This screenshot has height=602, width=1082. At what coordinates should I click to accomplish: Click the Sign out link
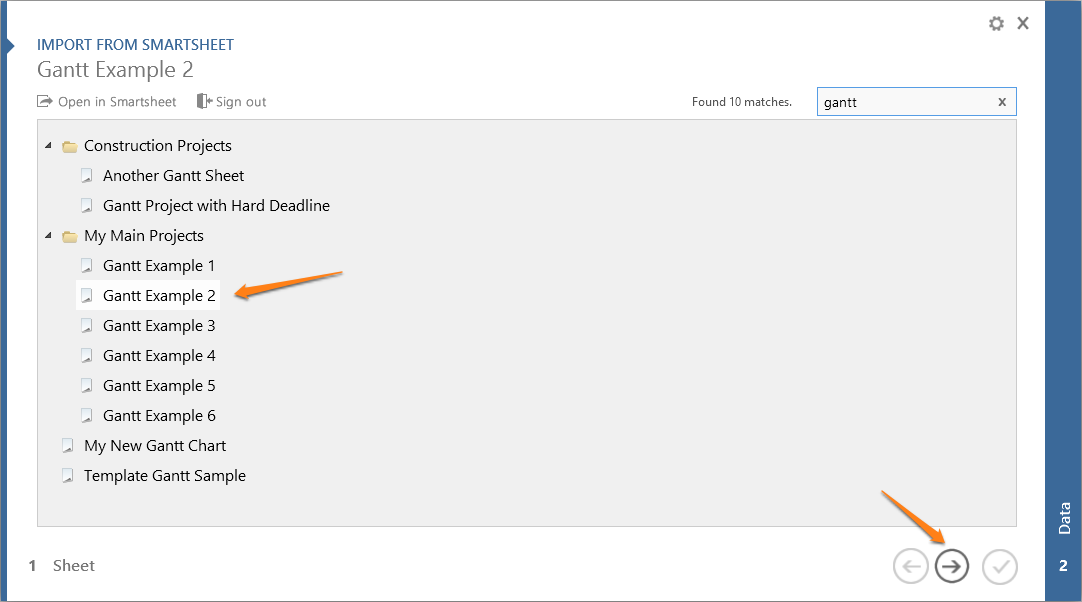(232, 102)
